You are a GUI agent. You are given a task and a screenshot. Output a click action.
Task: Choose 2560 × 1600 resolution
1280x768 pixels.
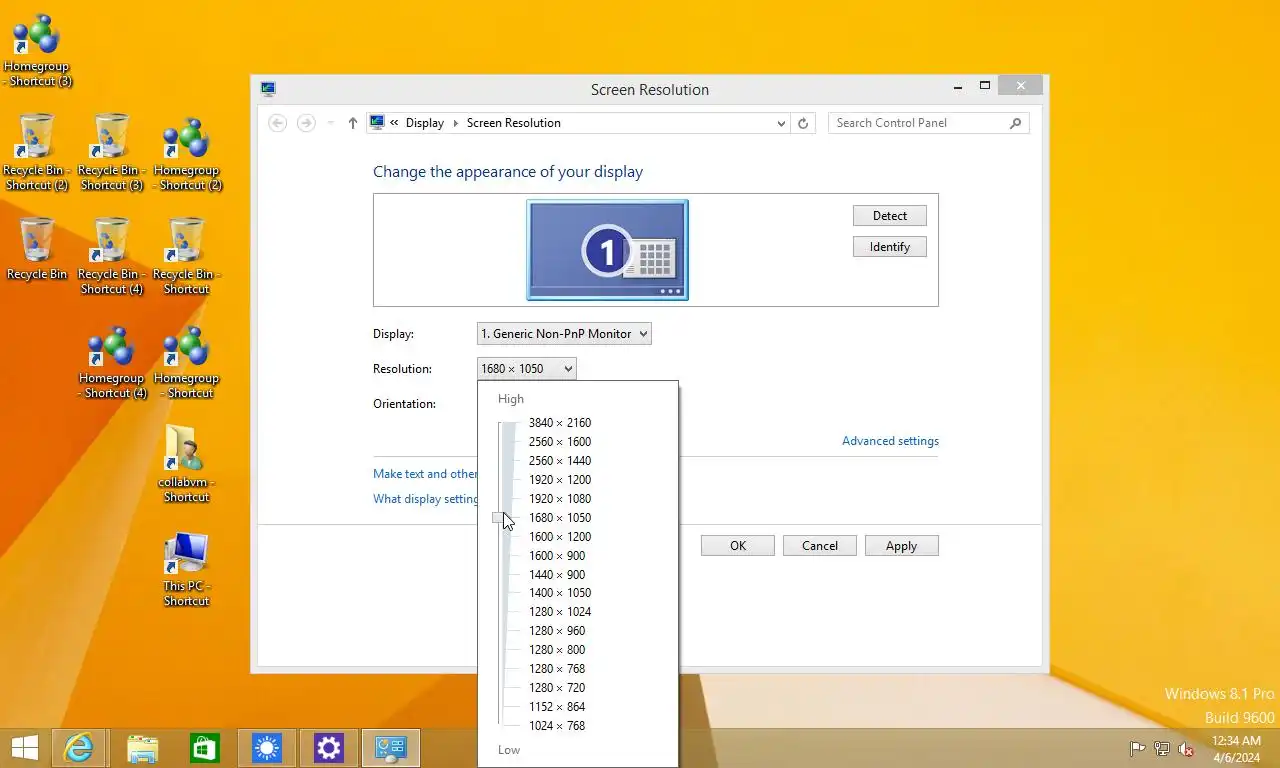(560, 442)
